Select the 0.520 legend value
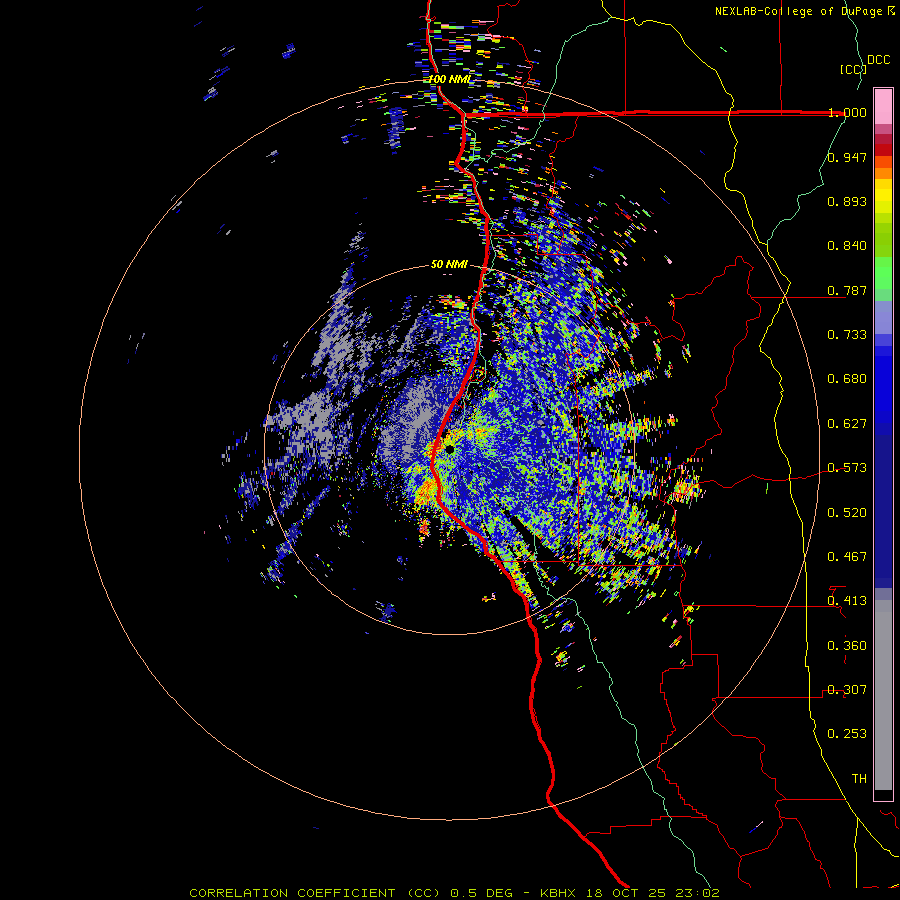 click(847, 513)
